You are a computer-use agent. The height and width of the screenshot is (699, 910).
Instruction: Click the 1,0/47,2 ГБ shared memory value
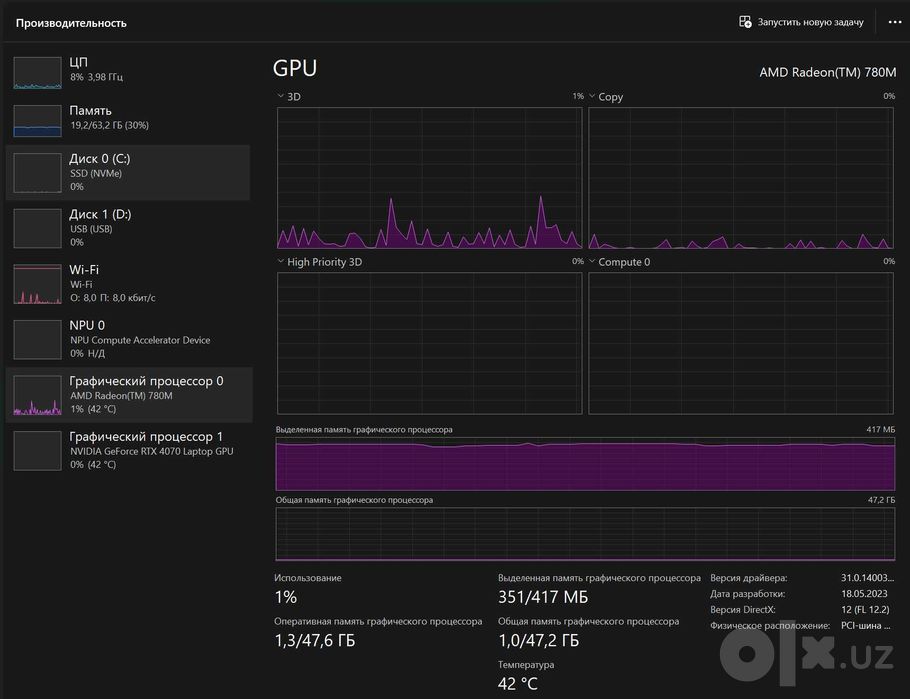click(539, 640)
